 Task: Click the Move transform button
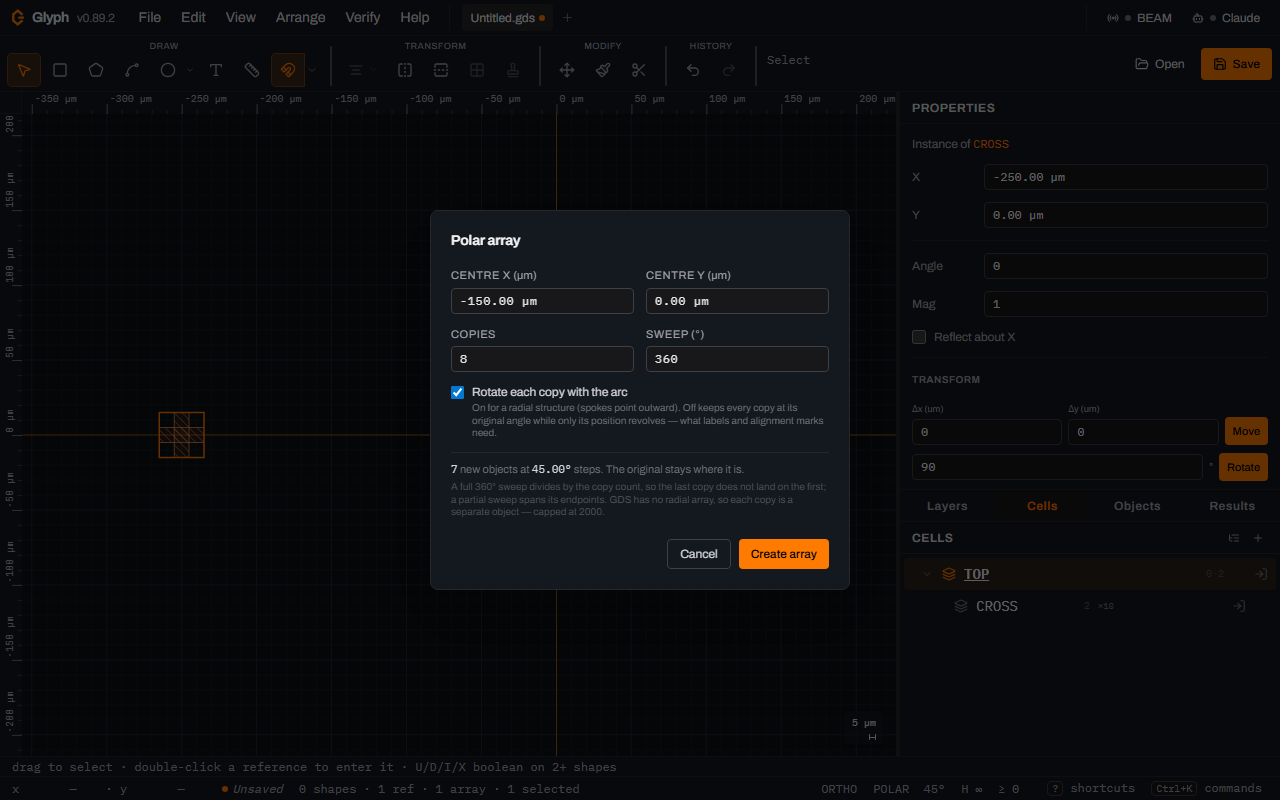click(1246, 431)
